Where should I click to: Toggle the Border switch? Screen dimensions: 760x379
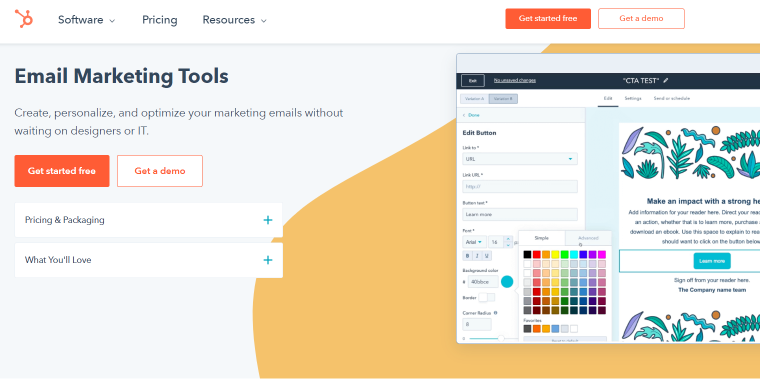click(487, 297)
